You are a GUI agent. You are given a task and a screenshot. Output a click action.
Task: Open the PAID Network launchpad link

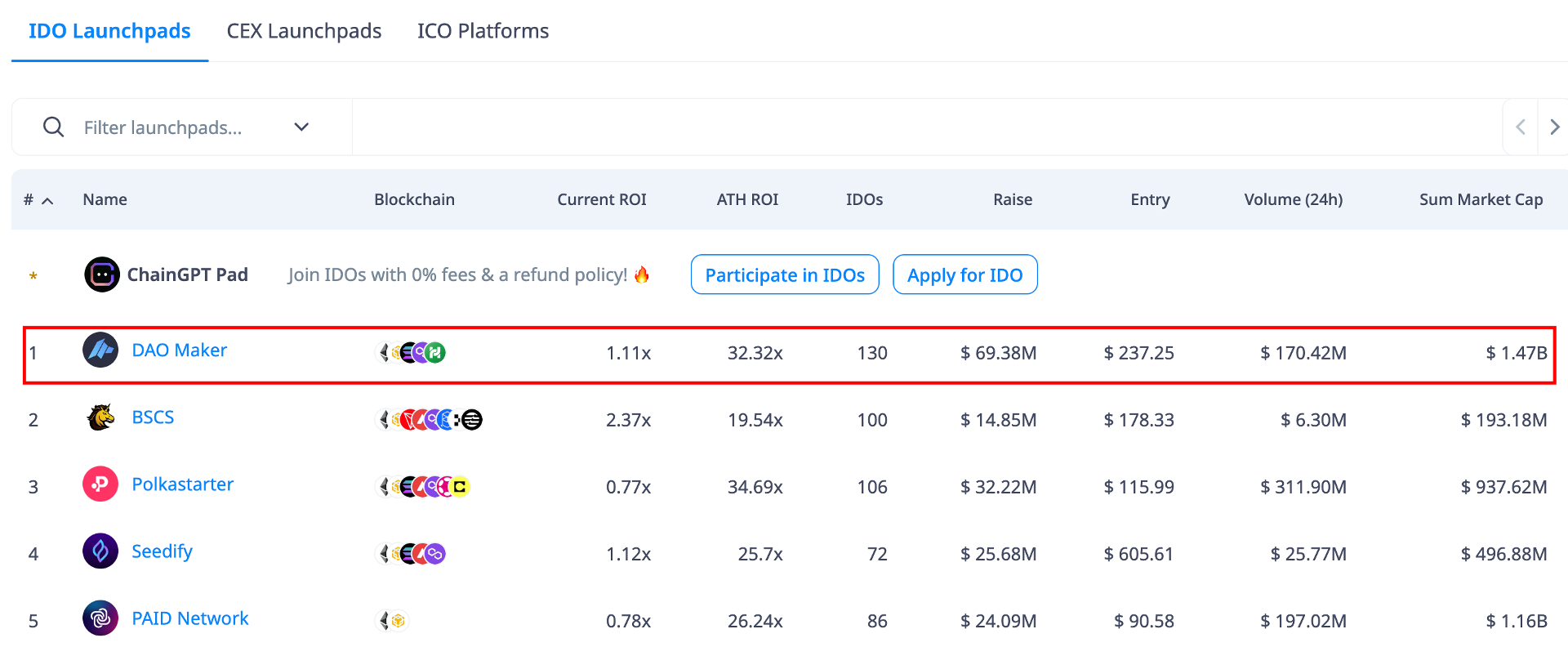point(190,618)
